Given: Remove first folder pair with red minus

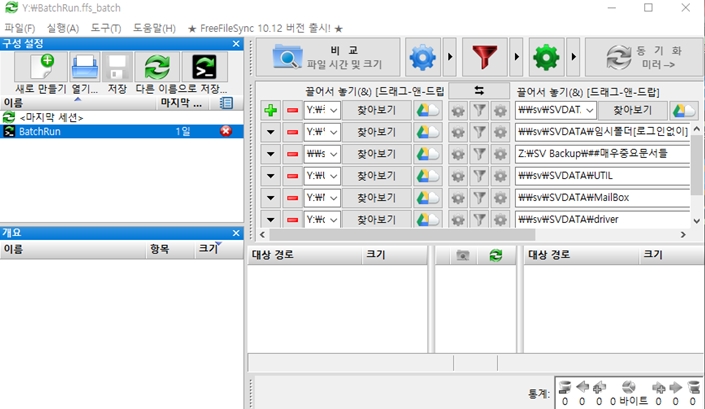Looking at the screenshot, I should tap(293, 110).
